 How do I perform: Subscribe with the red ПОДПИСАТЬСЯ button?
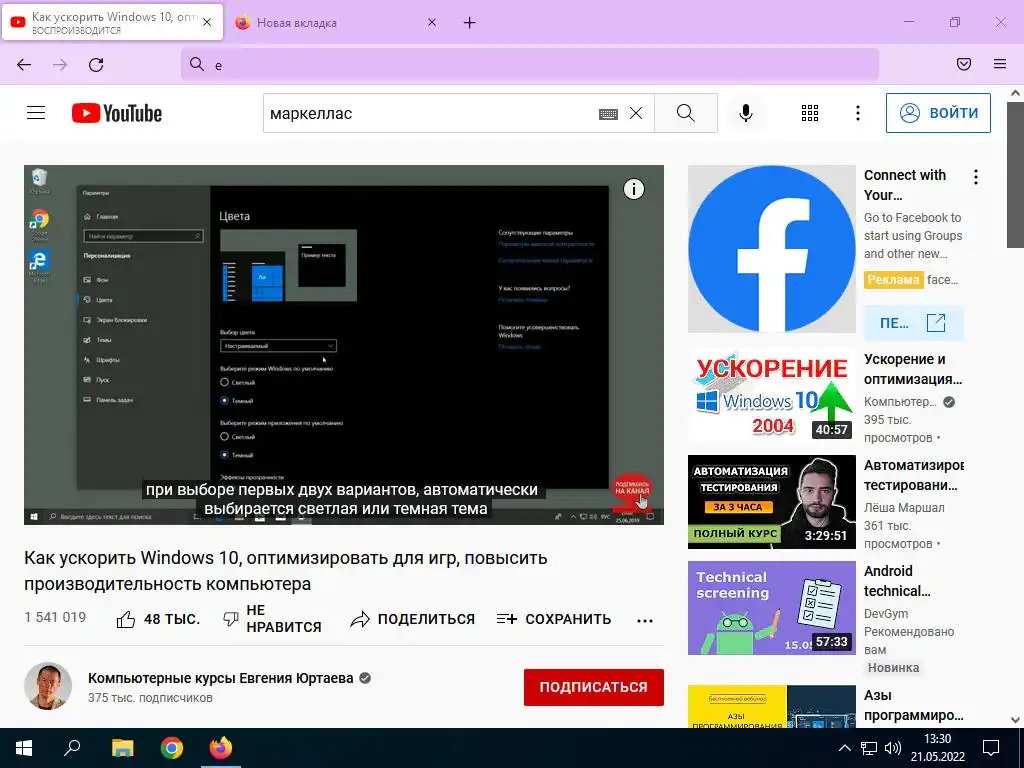point(594,687)
